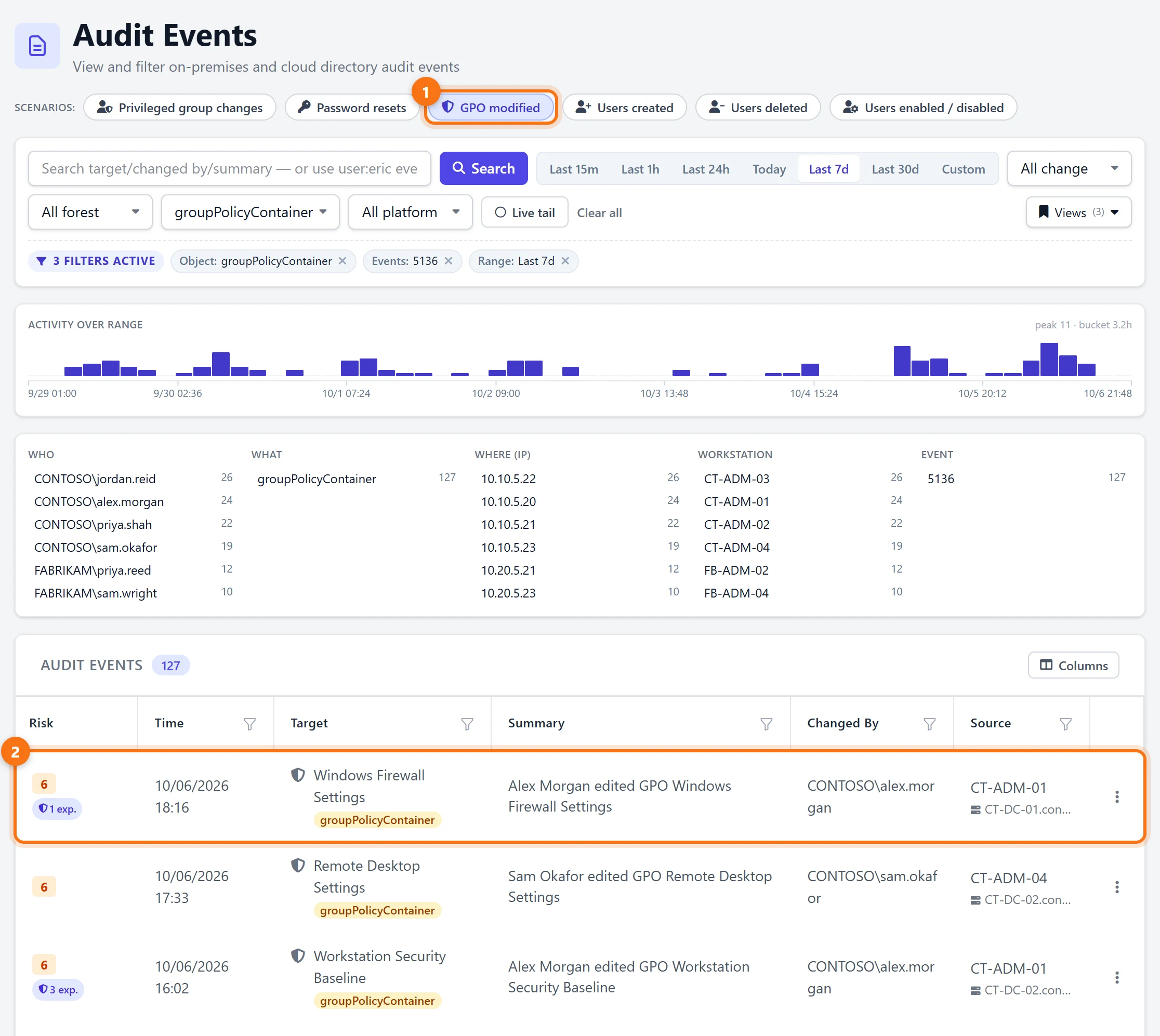Click the Search button

point(483,168)
